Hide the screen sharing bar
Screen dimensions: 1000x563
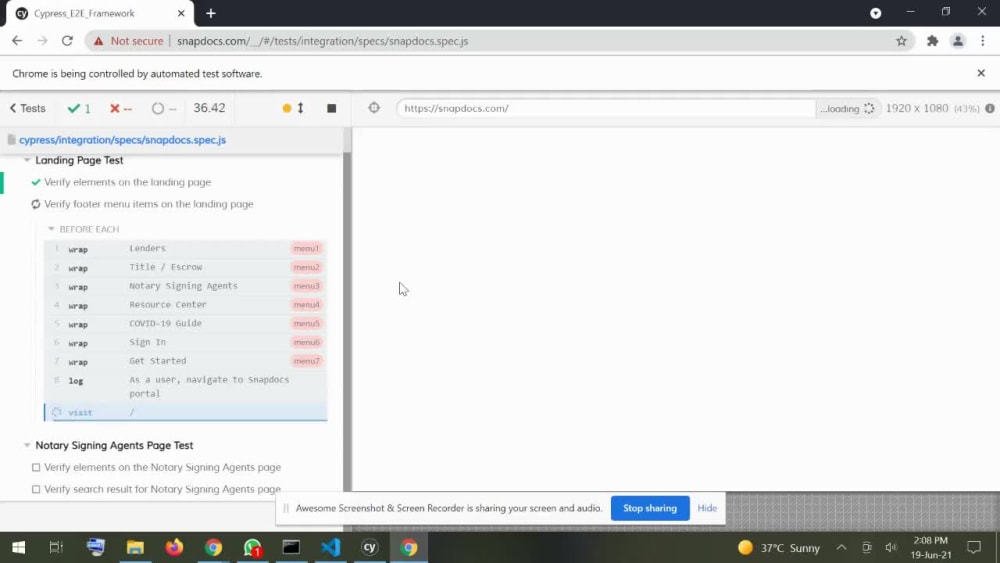pos(707,508)
